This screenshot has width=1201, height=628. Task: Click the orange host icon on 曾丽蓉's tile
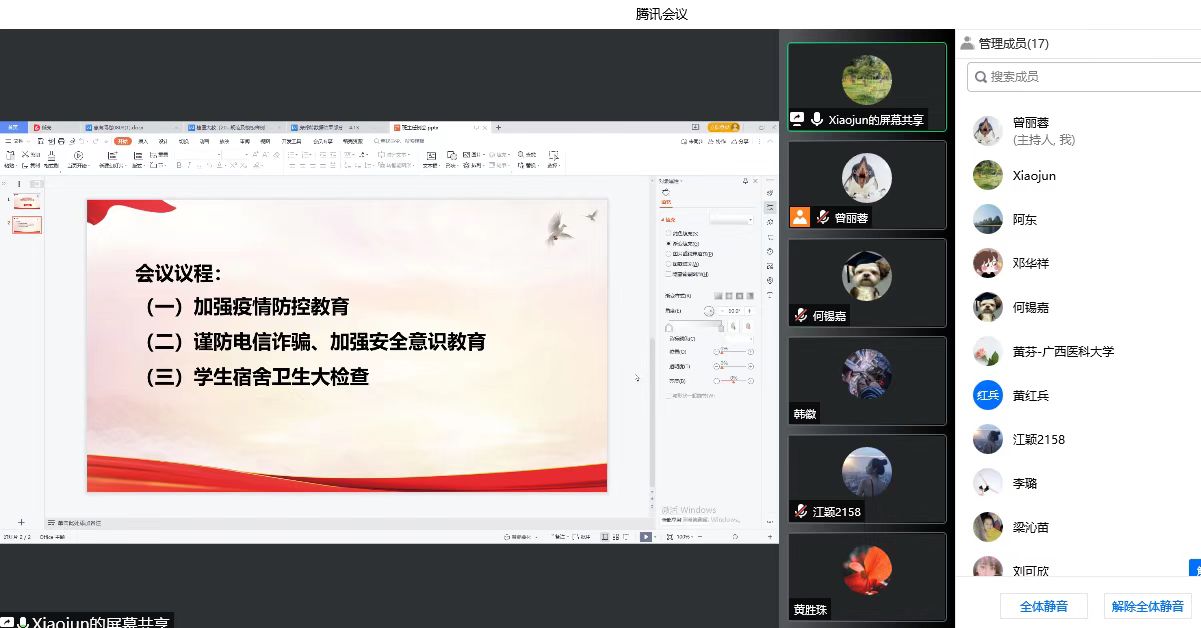click(x=799, y=217)
